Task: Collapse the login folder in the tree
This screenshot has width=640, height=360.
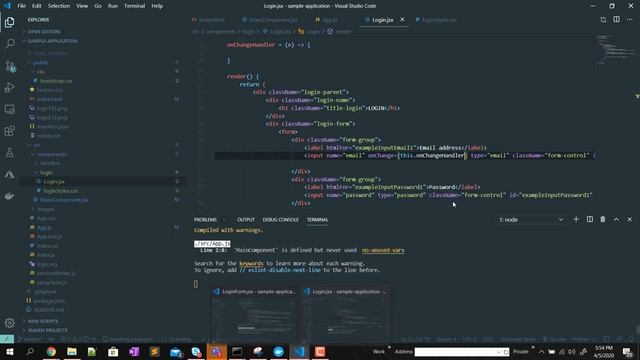Action: tap(46, 172)
